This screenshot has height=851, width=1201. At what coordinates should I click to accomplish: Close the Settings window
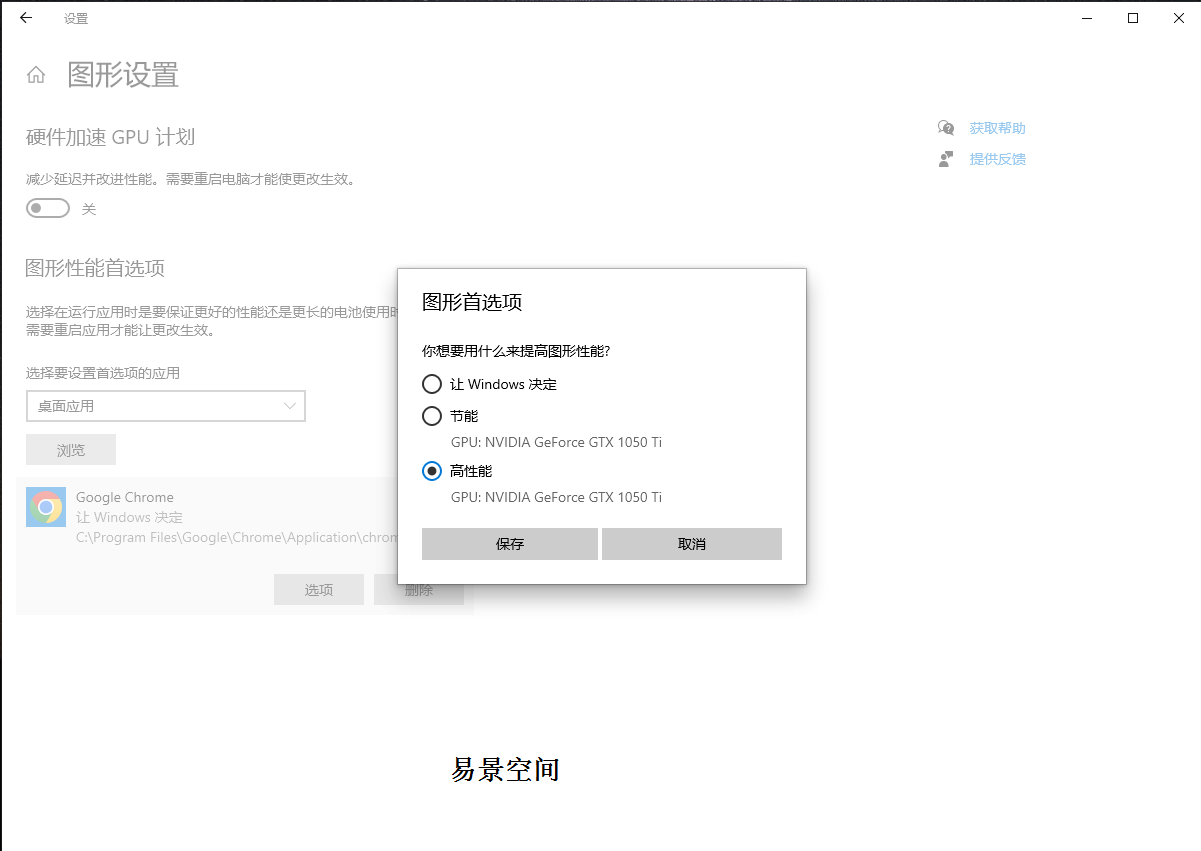click(x=1179, y=18)
